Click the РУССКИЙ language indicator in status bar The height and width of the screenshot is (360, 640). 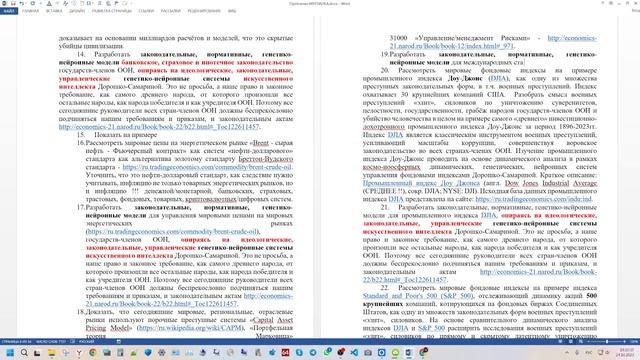pyautogui.click(x=87, y=341)
